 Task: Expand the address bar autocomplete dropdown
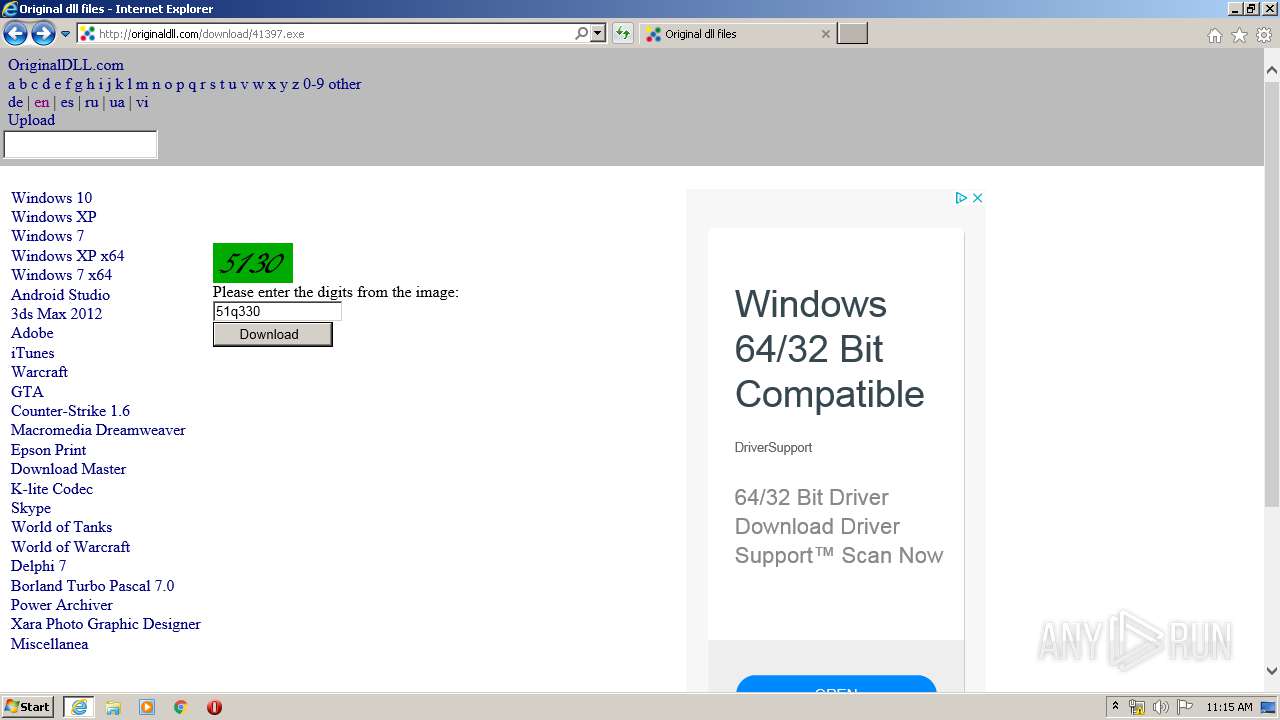tap(598, 34)
